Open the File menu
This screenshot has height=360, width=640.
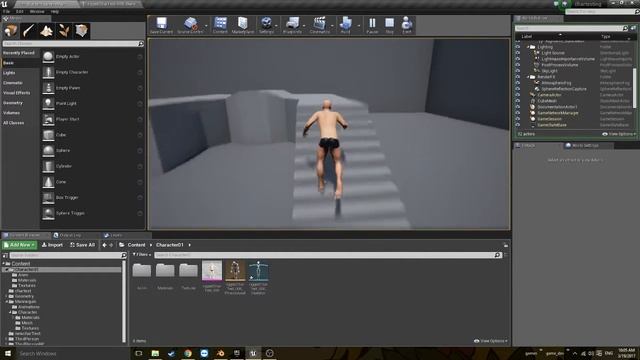(6, 11)
